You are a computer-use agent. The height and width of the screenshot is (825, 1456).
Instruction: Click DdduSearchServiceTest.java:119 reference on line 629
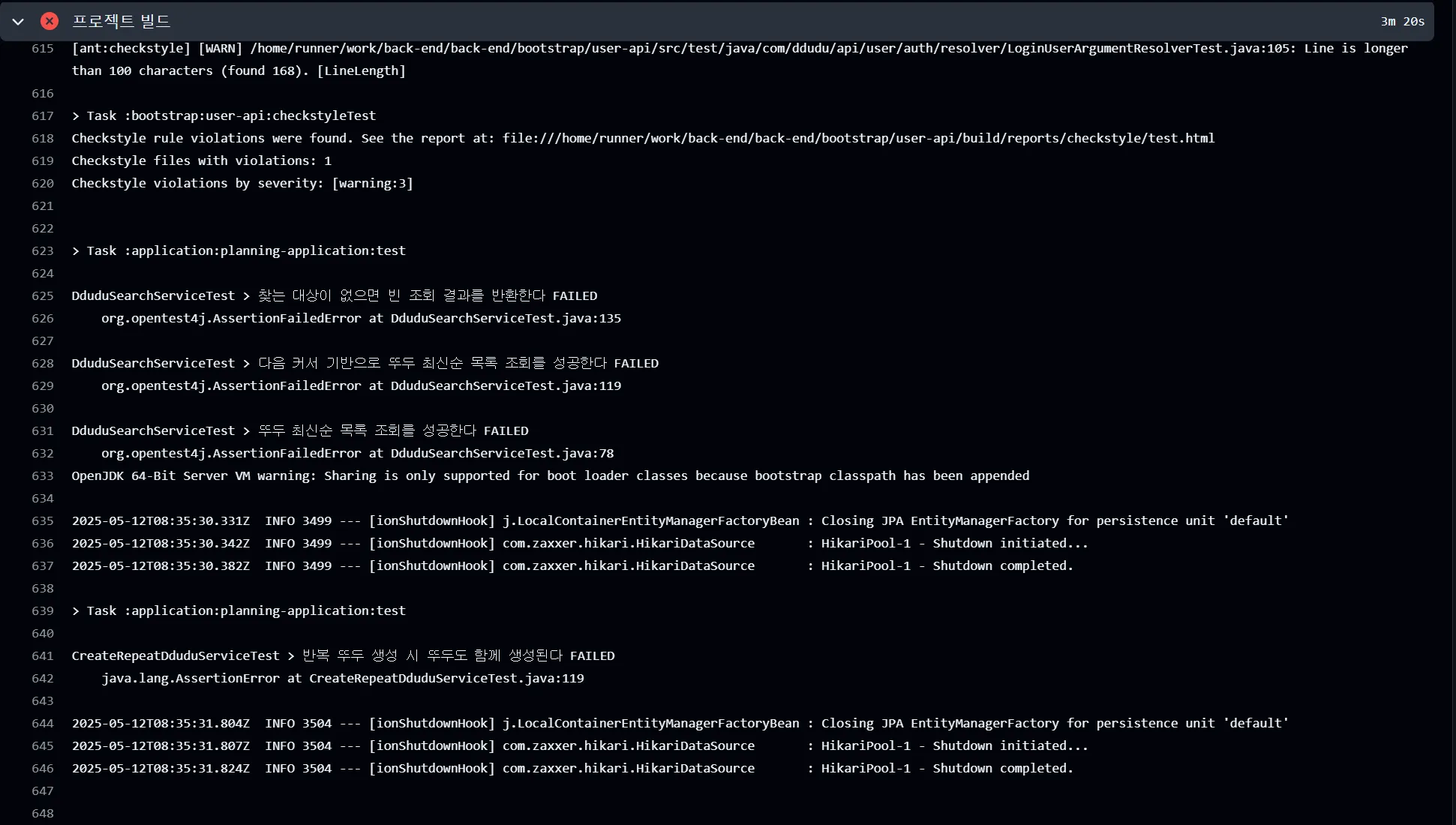[x=506, y=385]
